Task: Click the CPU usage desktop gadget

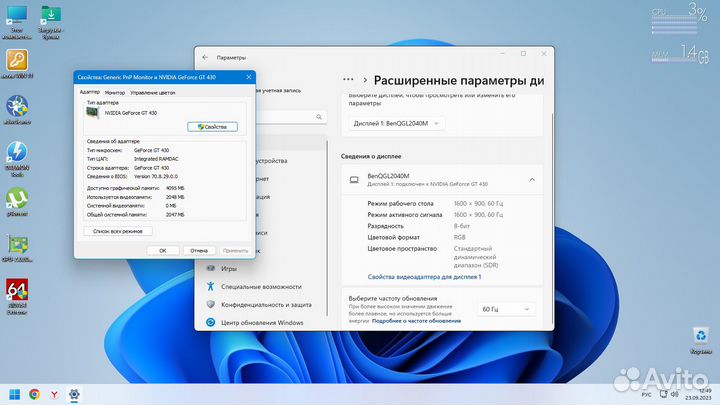Action: click(679, 19)
